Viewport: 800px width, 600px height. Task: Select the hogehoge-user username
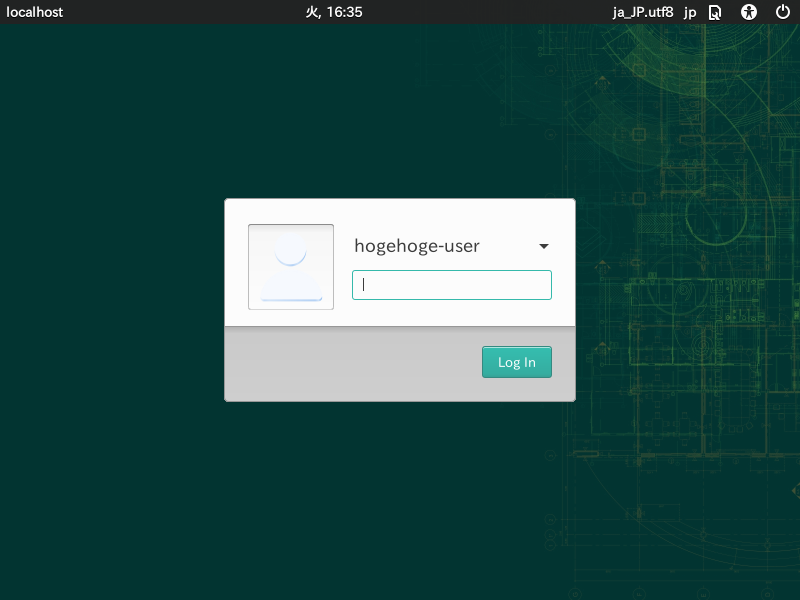pos(417,246)
